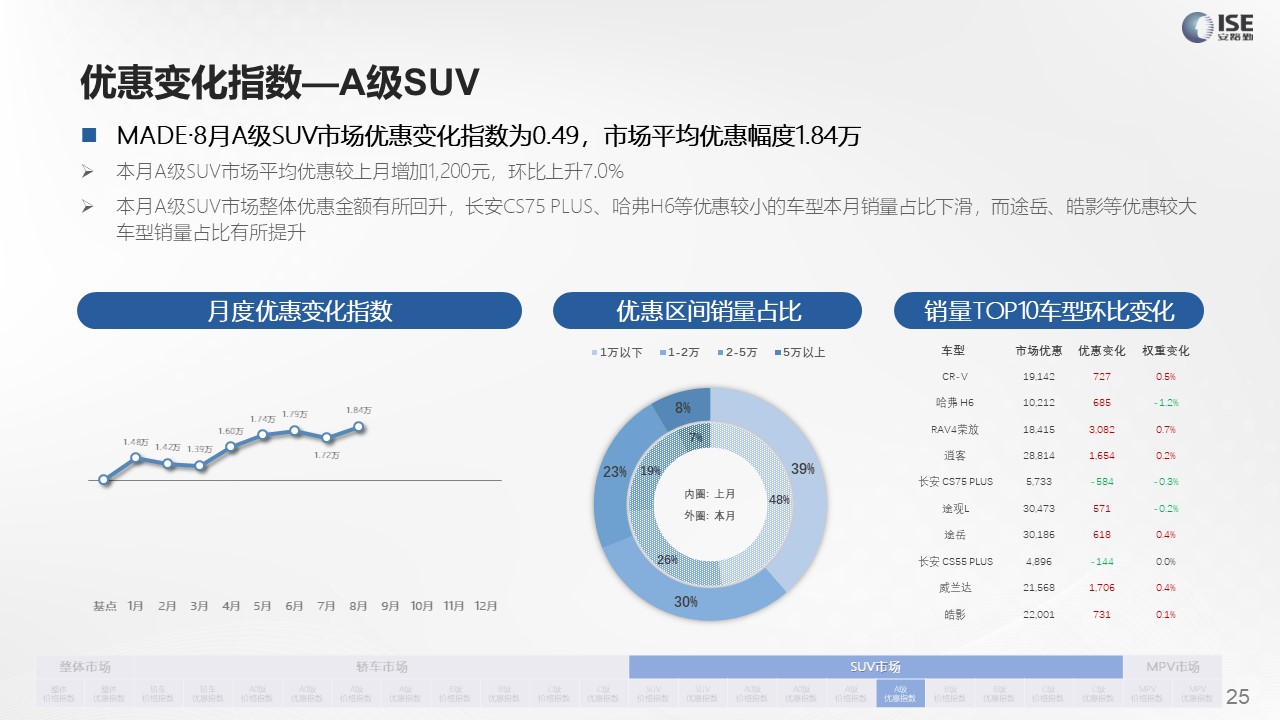Screen dimensions: 1280x720
Task: Open the 整体价格指数 sub-tab
Action: pyautogui.click(x=60, y=692)
